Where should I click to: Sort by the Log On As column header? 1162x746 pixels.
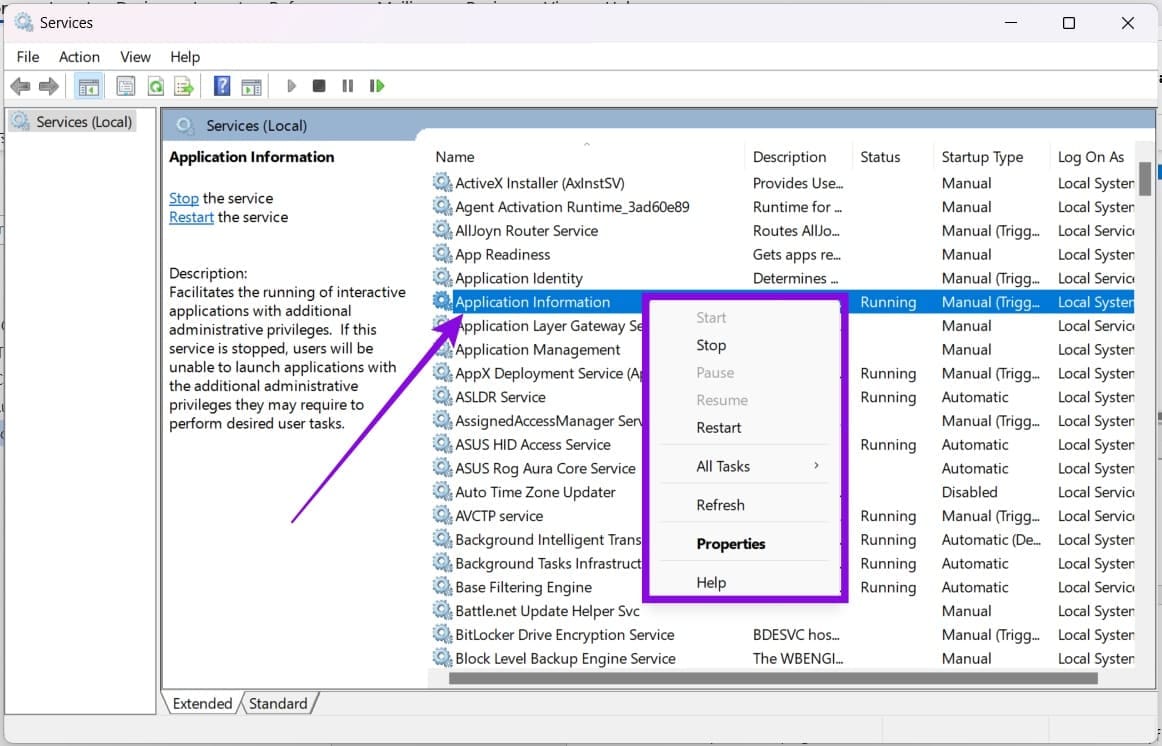coord(1092,157)
